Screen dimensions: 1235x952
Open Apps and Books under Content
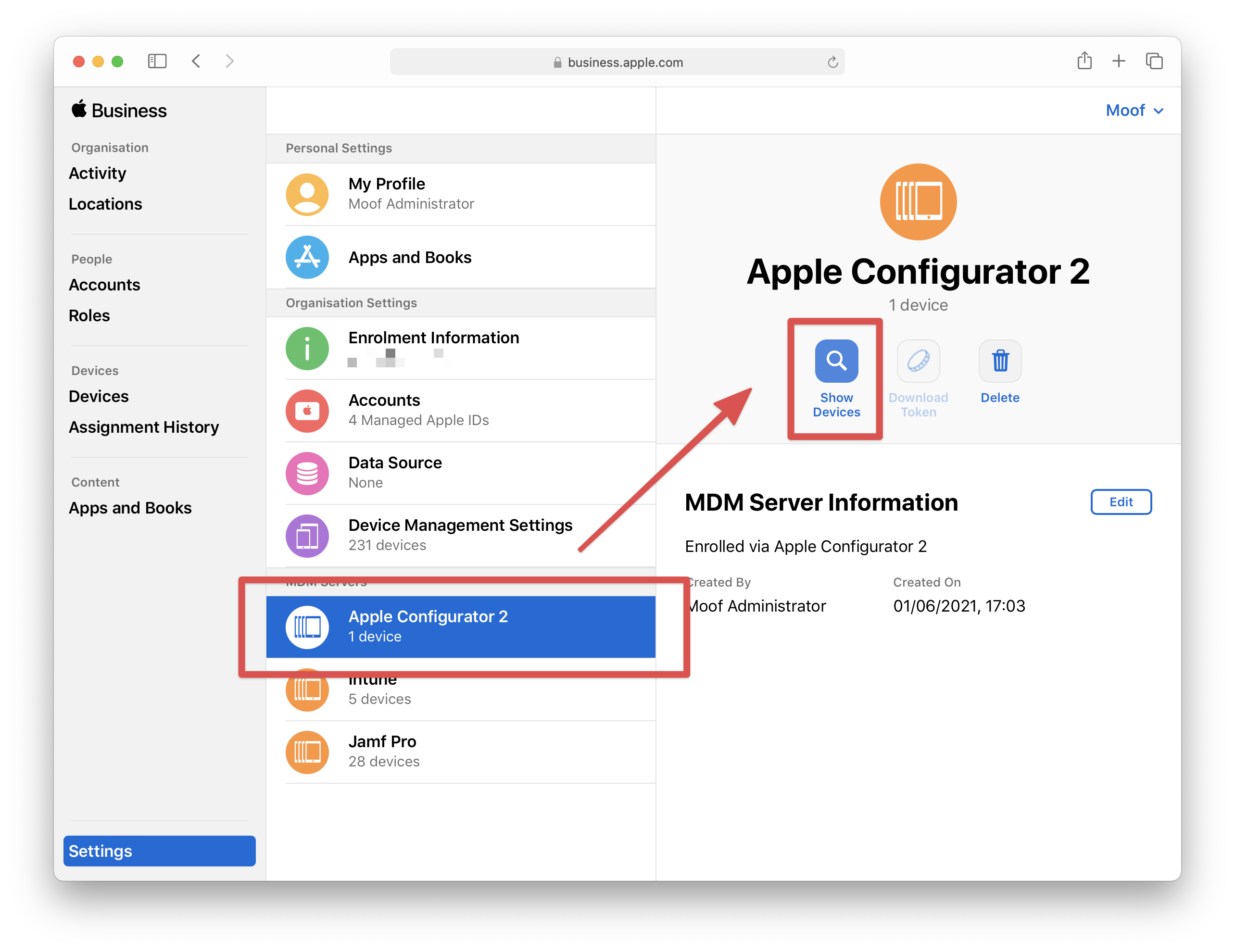[130, 508]
